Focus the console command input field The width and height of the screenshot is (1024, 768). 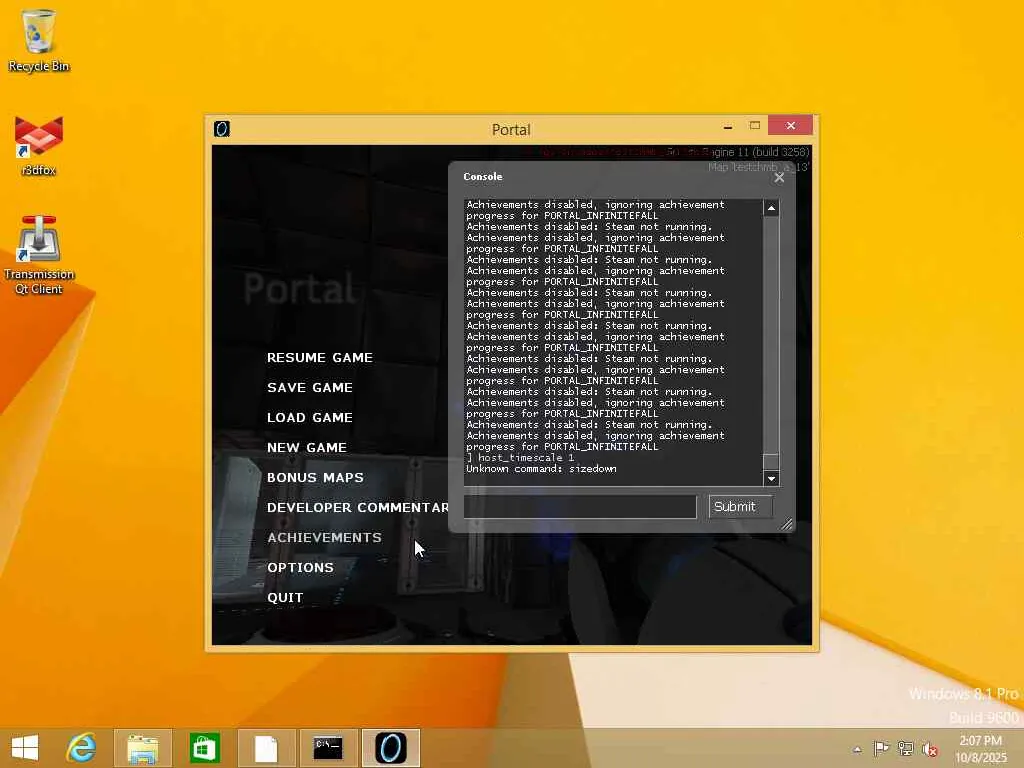click(580, 507)
